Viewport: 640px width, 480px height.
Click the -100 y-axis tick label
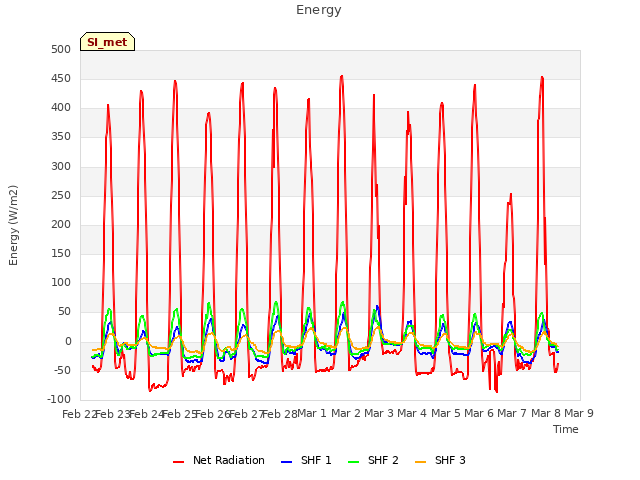coord(59,399)
